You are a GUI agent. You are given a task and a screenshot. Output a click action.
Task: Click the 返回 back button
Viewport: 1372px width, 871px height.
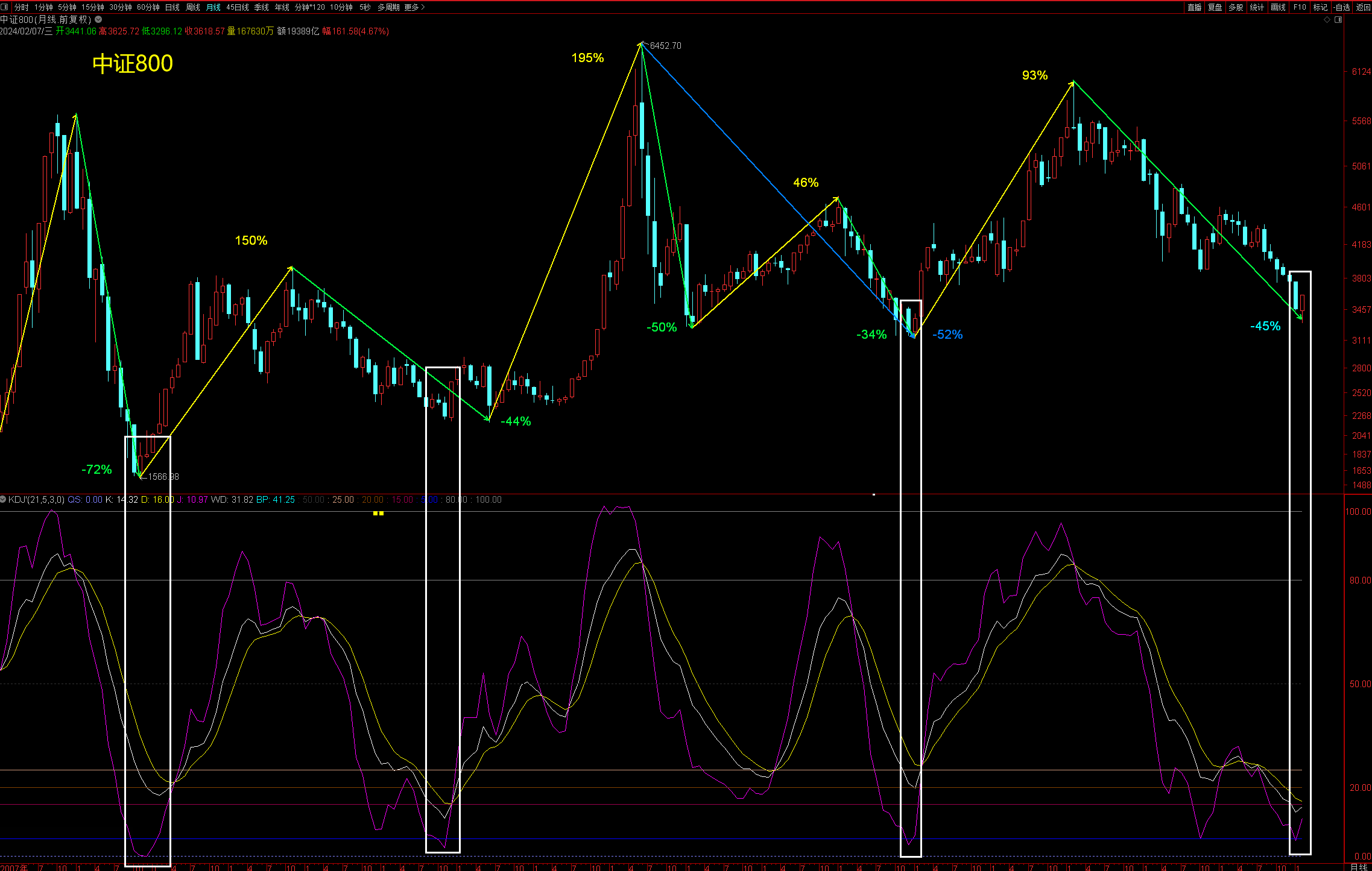[1363, 7]
